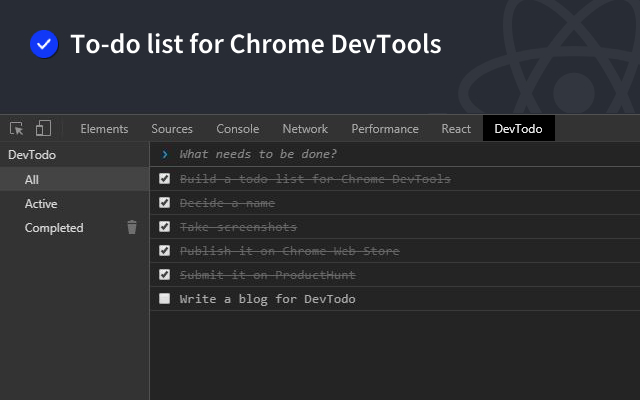Select the All filter in sidebar
Screen dimensions: 640x400
click(x=32, y=180)
